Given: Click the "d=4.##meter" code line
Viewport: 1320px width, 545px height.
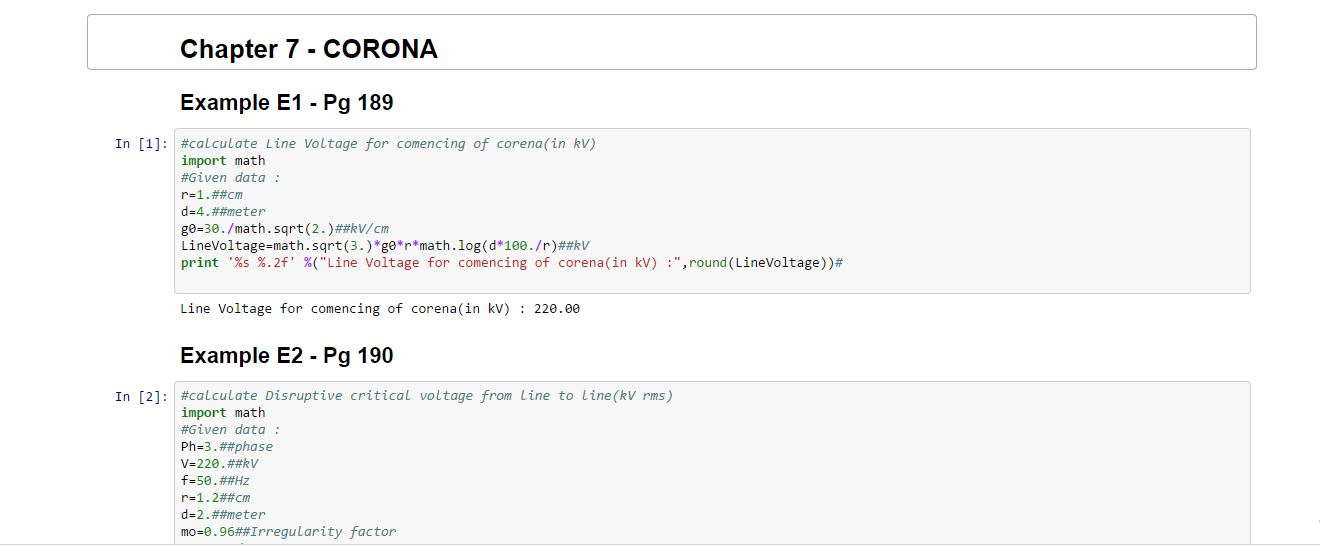Looking at the screenshot, I should tap(223, 212).
